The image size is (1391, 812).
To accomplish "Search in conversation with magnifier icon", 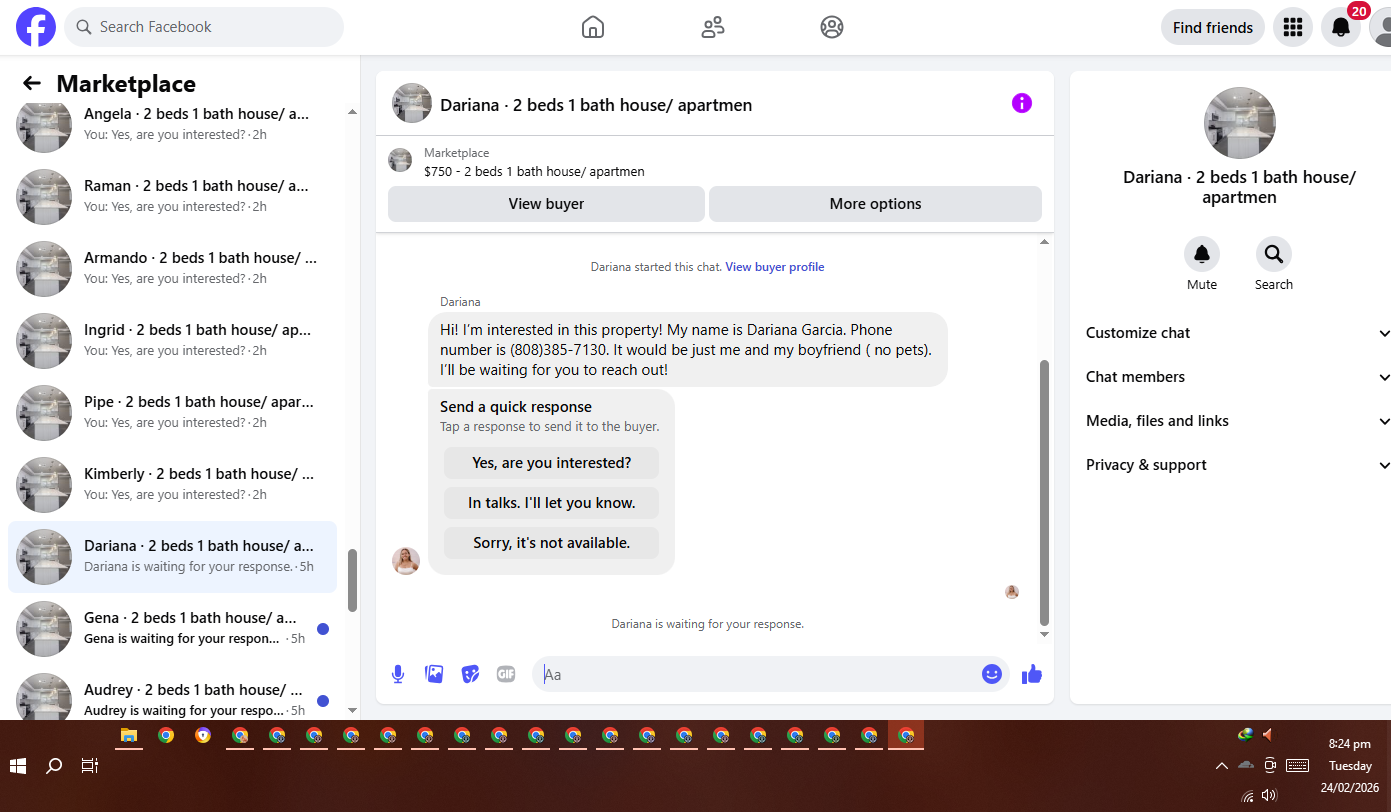I will (x=1274, y=254).
